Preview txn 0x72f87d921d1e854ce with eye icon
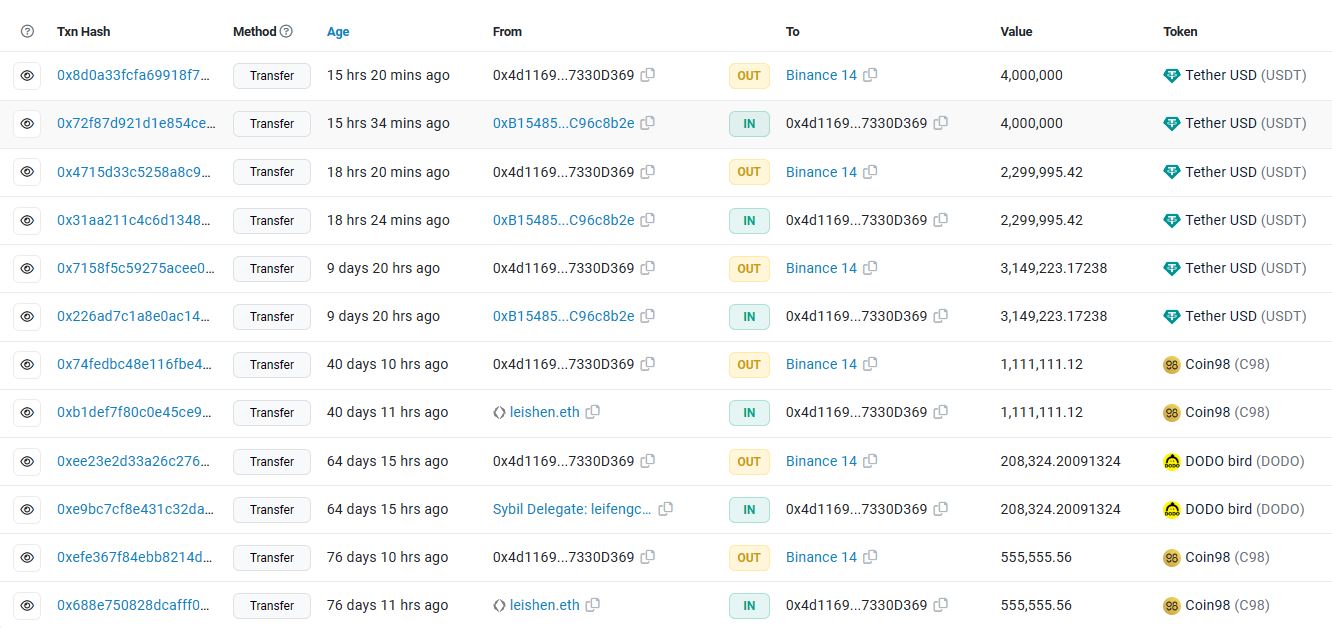The image size is (1332, 628). tap(27, 124)
